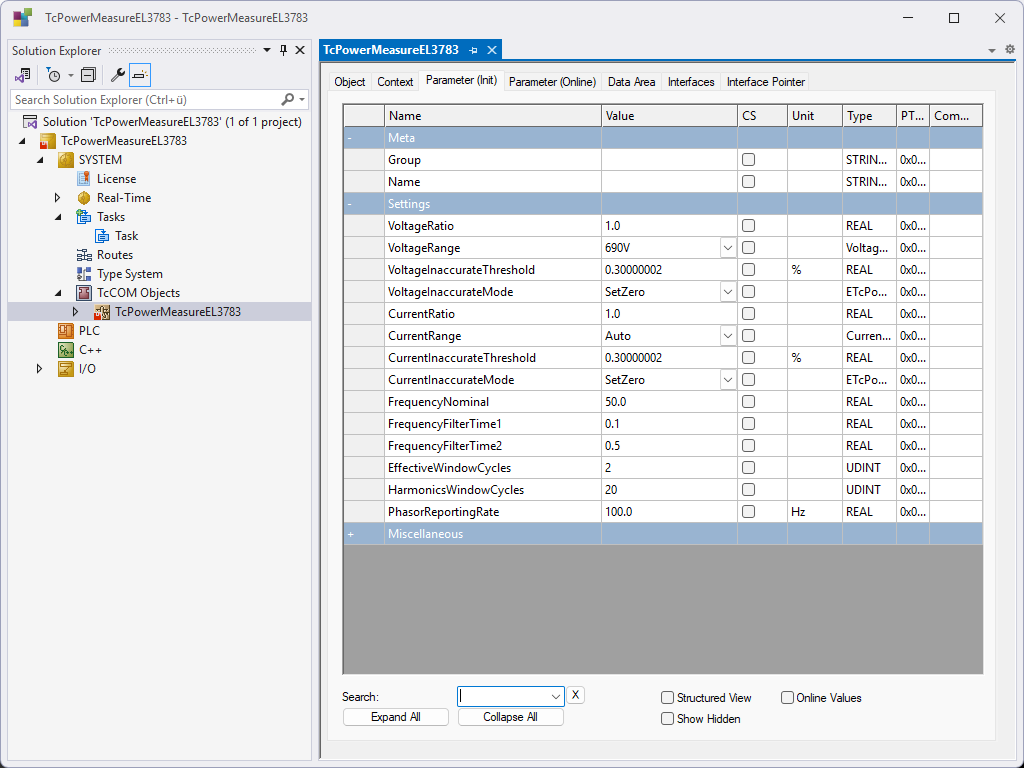Image resolution: width=1024 pixels, height=768 pixels.
Task: Click the pending changes filter clock icon
Action: coord(54,75)
